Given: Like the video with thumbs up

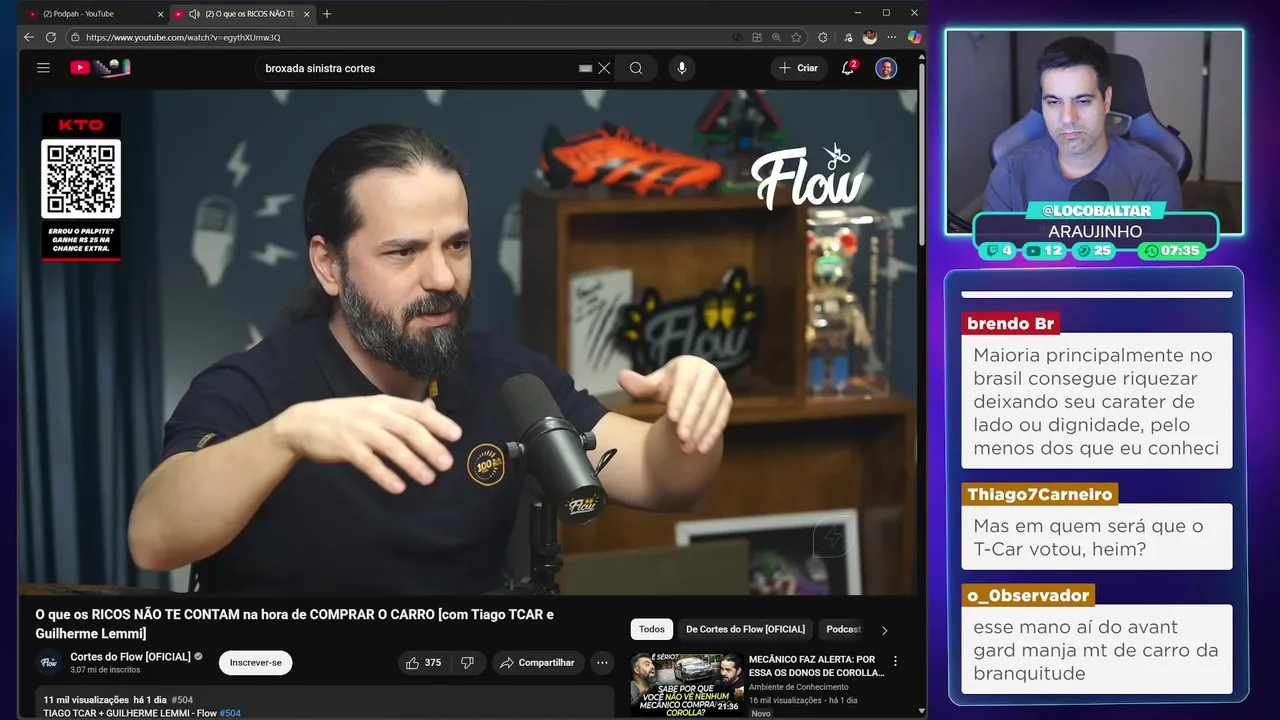Looking at the screenshot, I should pos(423,662).
